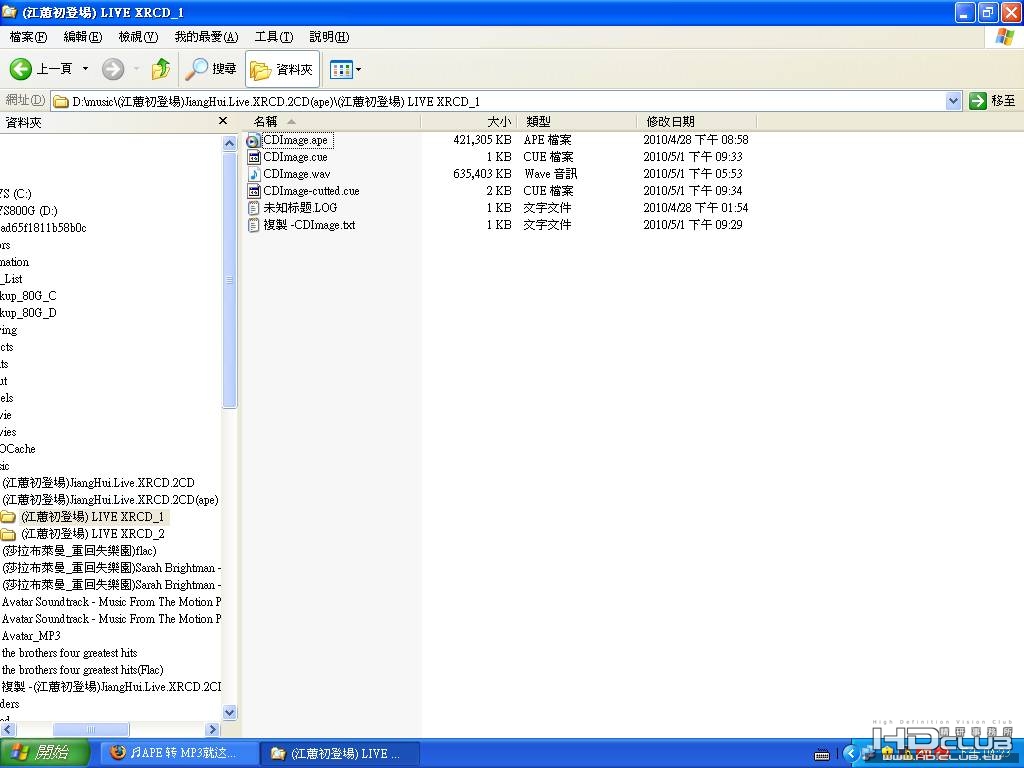The height and width of the screenshot is (768, 1024).
Task: Sort by 修改日期 column header
Action: pos(696,121)
